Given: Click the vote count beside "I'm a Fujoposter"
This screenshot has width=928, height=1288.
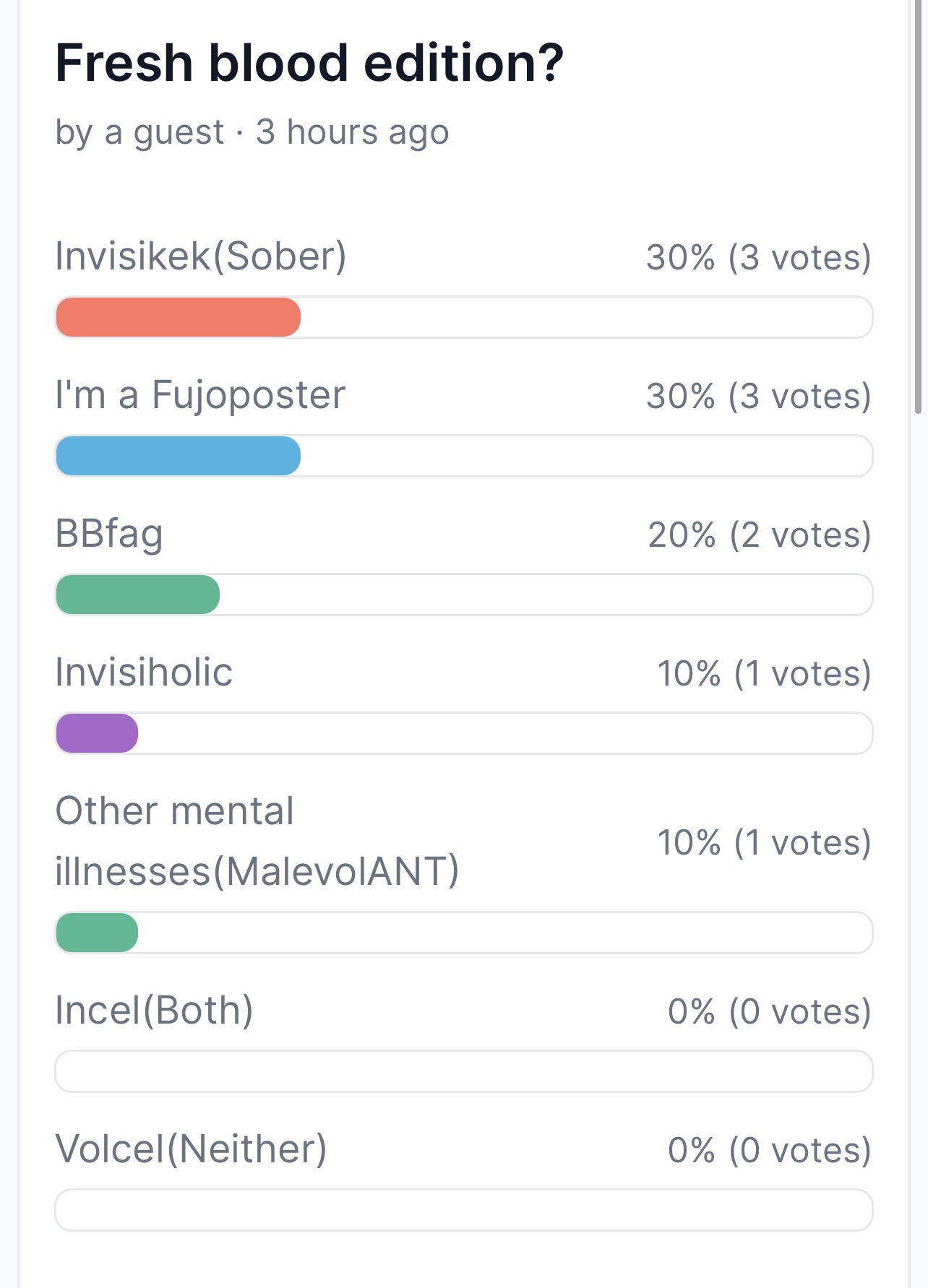Looking at the screenshot, I should click(758, 397).
